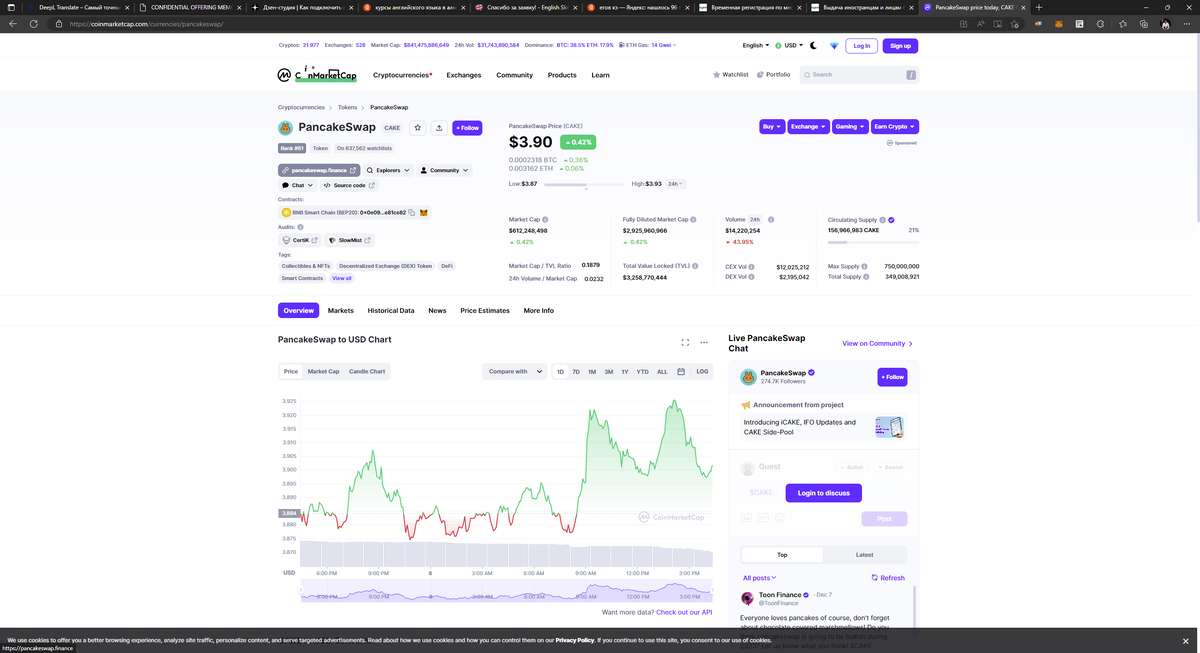The image size is (1200, 653).
Task: Open the Historical Data tab
Action: click(x=391, y=311)
